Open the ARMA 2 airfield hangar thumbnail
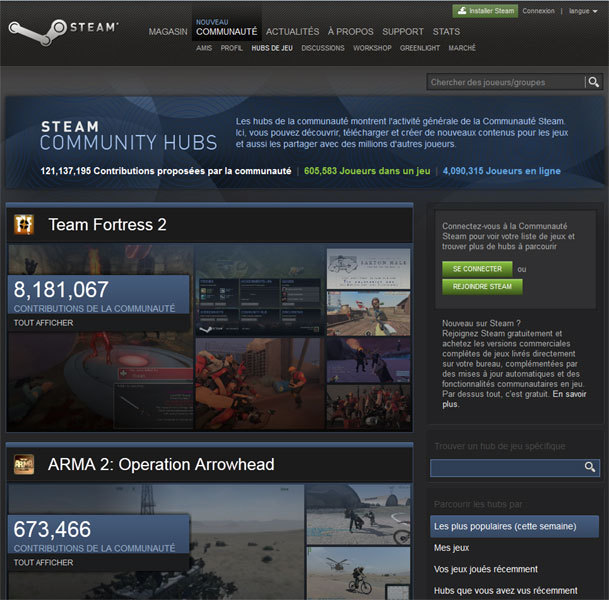The height and width of the screenshot is (600, 609). click(358, 514)
